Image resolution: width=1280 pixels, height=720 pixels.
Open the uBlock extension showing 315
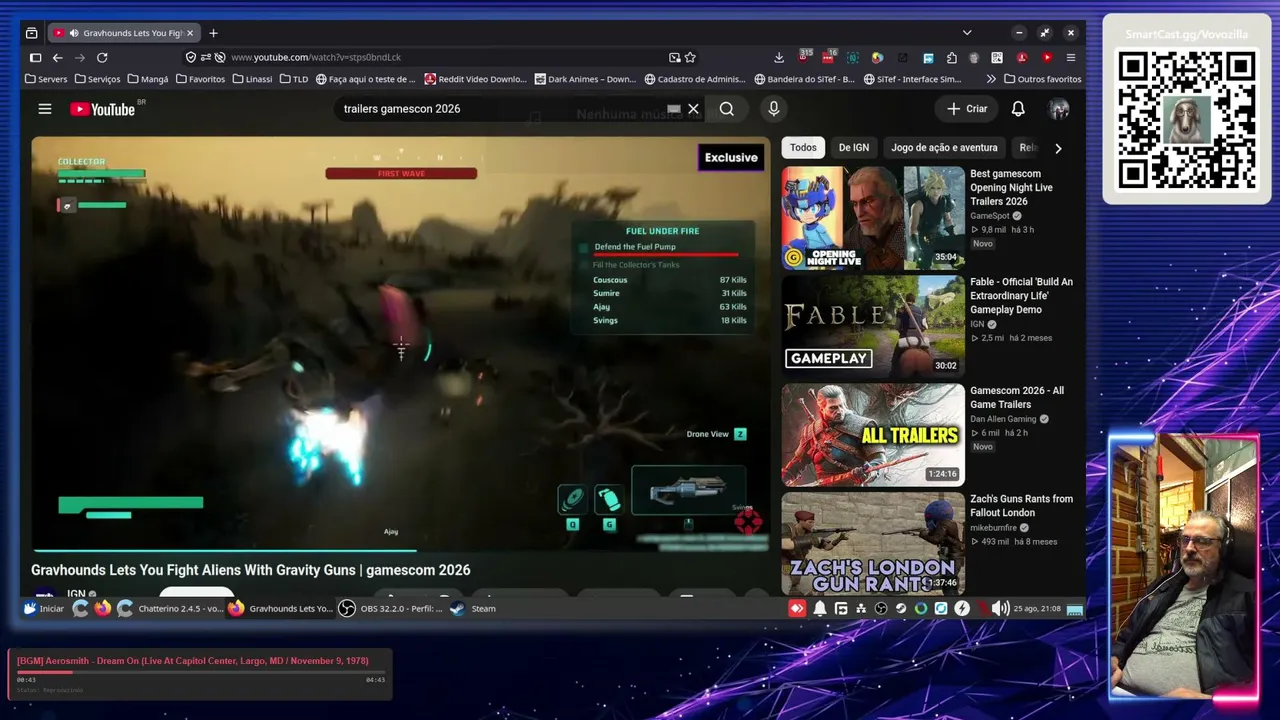[x=805, y=56]
